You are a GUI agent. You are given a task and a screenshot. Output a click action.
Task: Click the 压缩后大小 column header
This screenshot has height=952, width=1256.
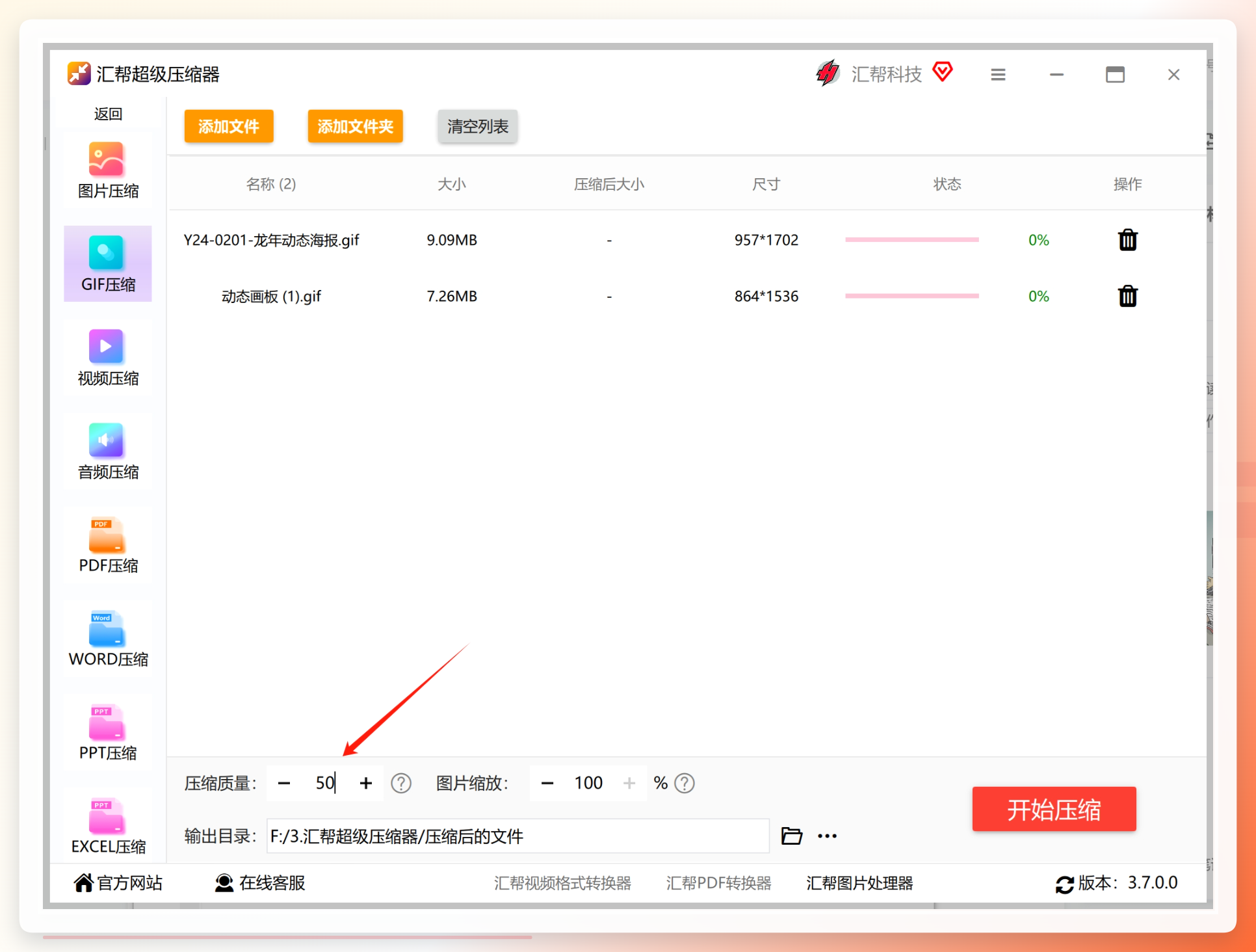[x=609, y=184]
